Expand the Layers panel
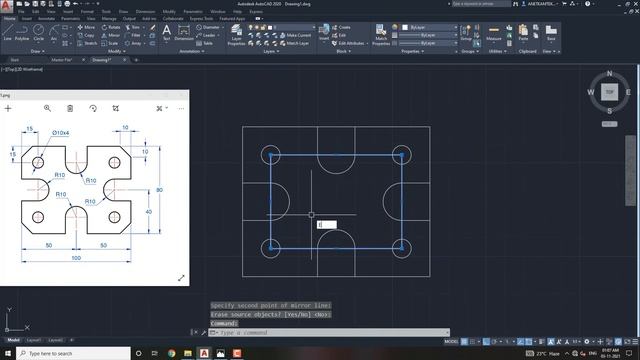 coord(271,51)
